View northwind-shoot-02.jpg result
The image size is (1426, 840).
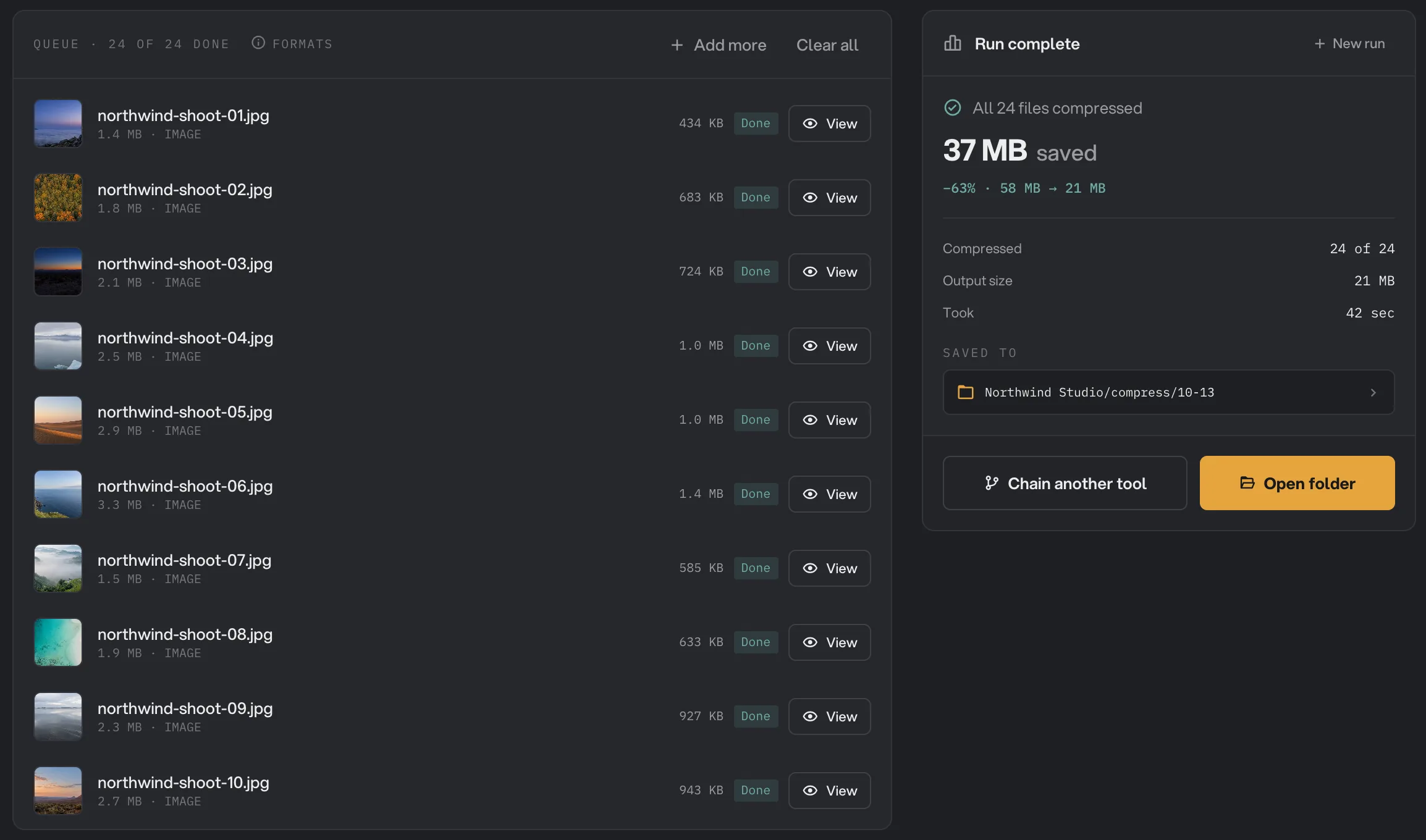tap(829, 198)
